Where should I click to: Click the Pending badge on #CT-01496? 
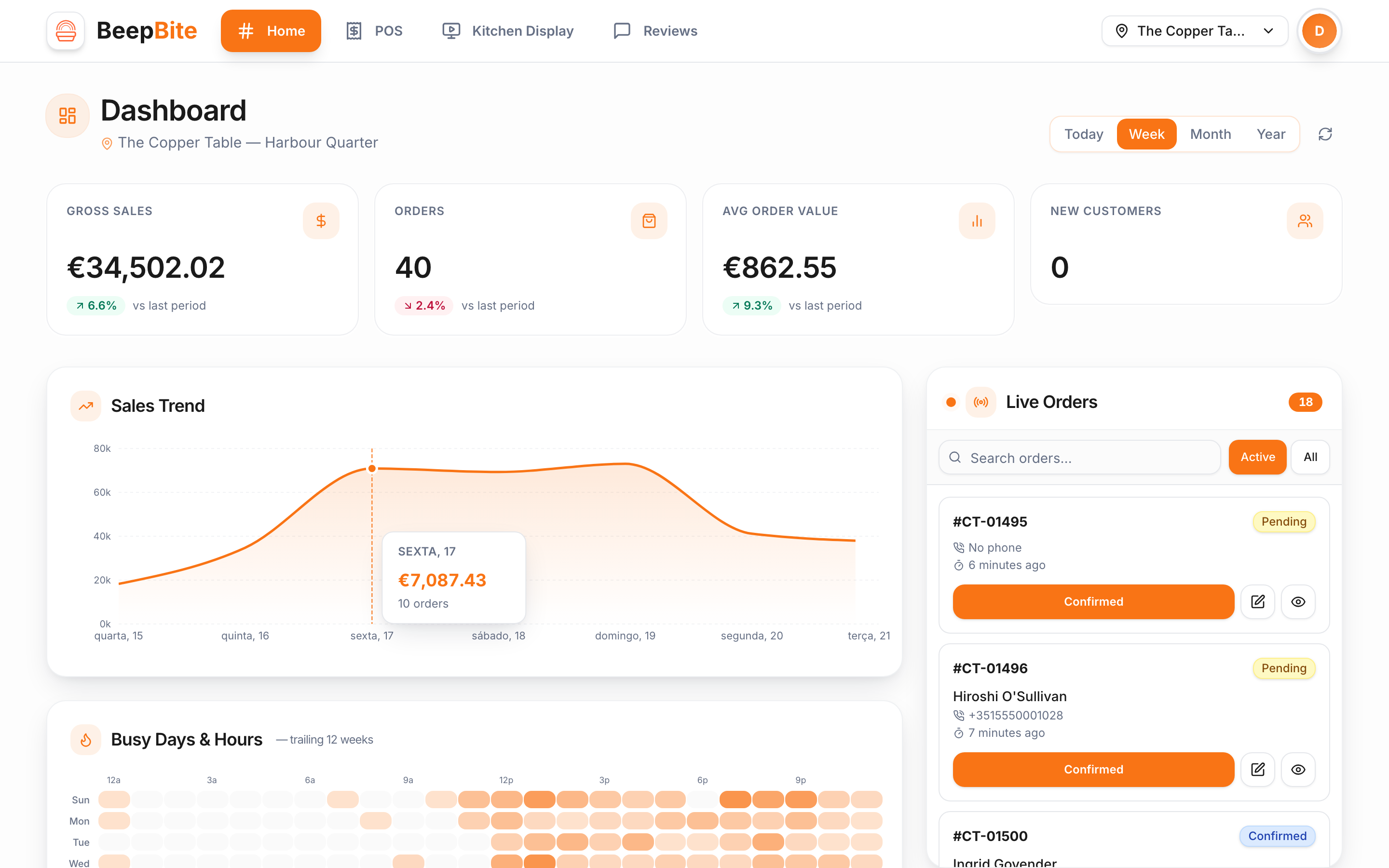tap(1283, 668)
